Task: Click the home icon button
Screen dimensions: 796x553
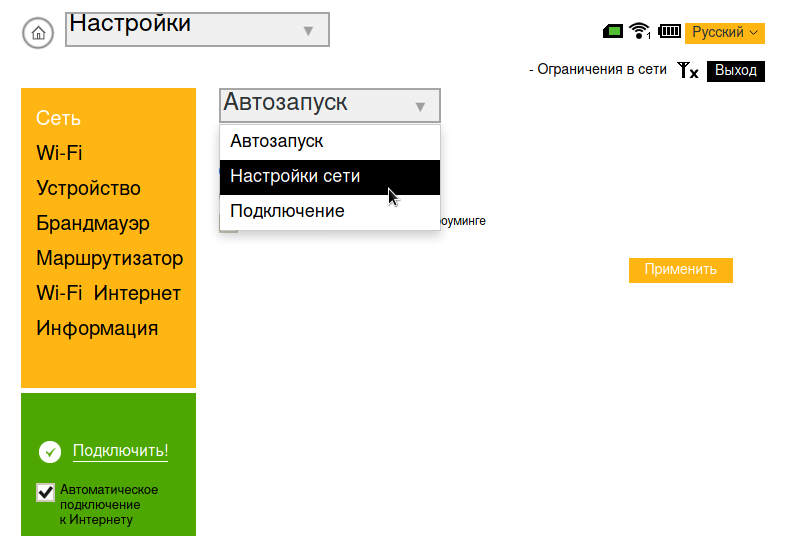Action: [x=38, y=32]
